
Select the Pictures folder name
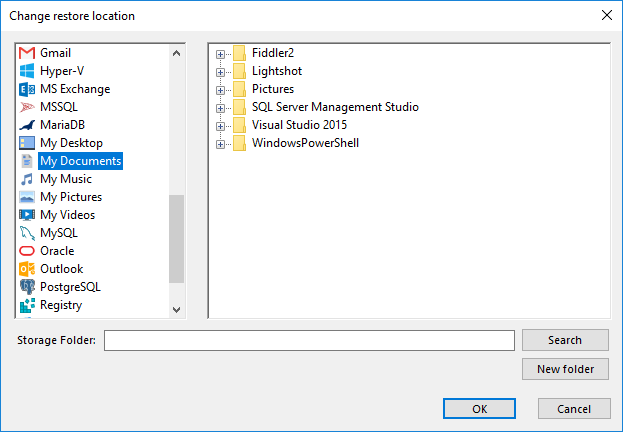273,89
